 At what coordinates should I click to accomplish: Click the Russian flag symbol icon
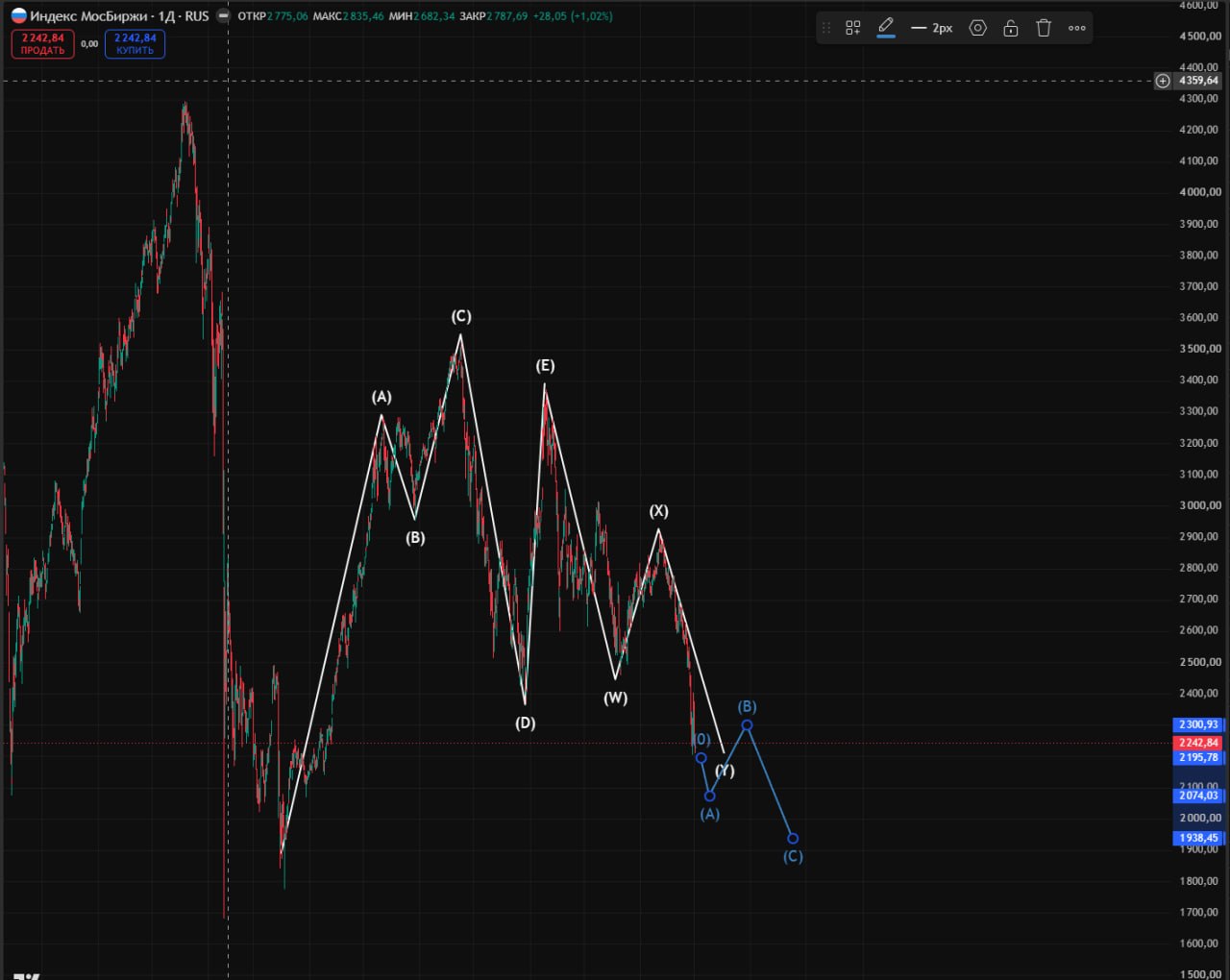(x=18, y=15)
